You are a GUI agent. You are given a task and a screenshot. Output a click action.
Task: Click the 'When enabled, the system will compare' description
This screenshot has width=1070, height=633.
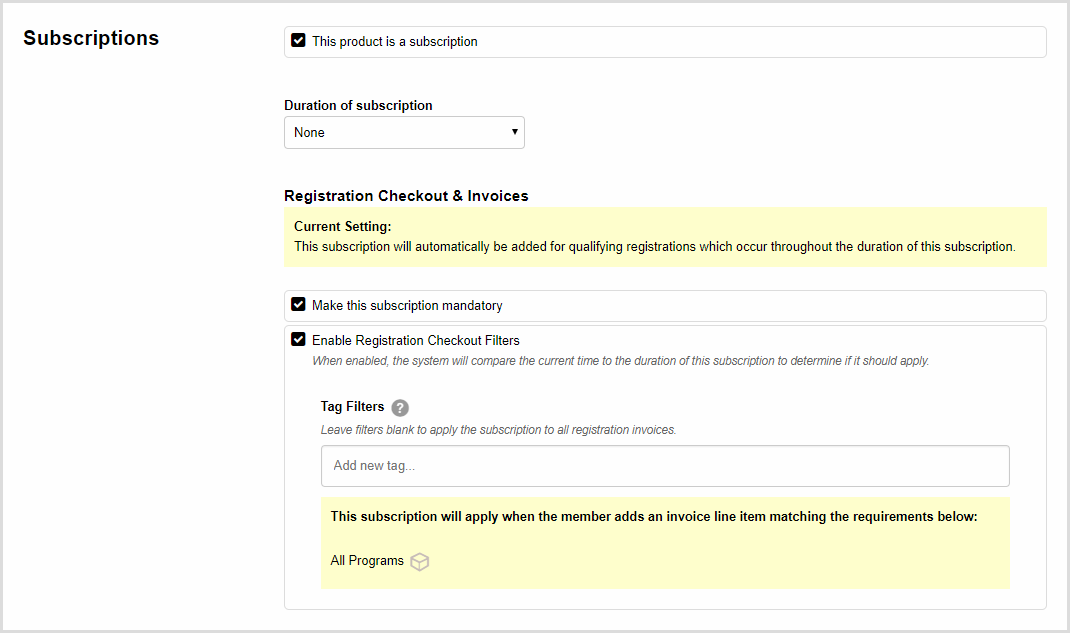click(620, 361)
